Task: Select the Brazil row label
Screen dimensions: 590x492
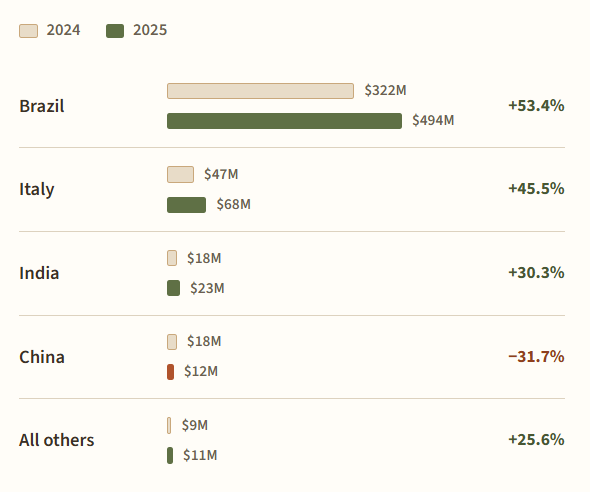Action: coord(42,106)
